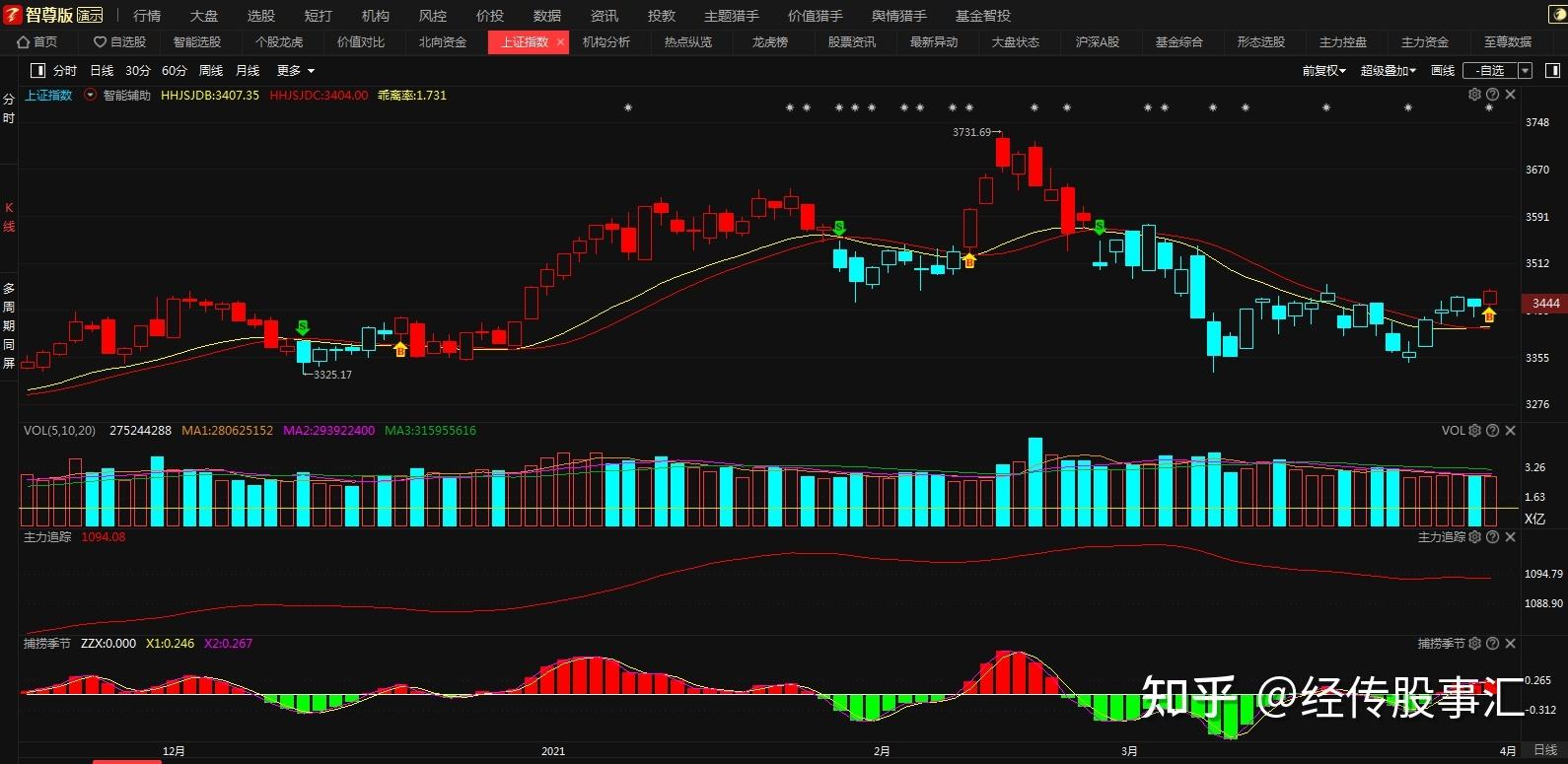Open the 选股 menu

(x=261, y=16)
